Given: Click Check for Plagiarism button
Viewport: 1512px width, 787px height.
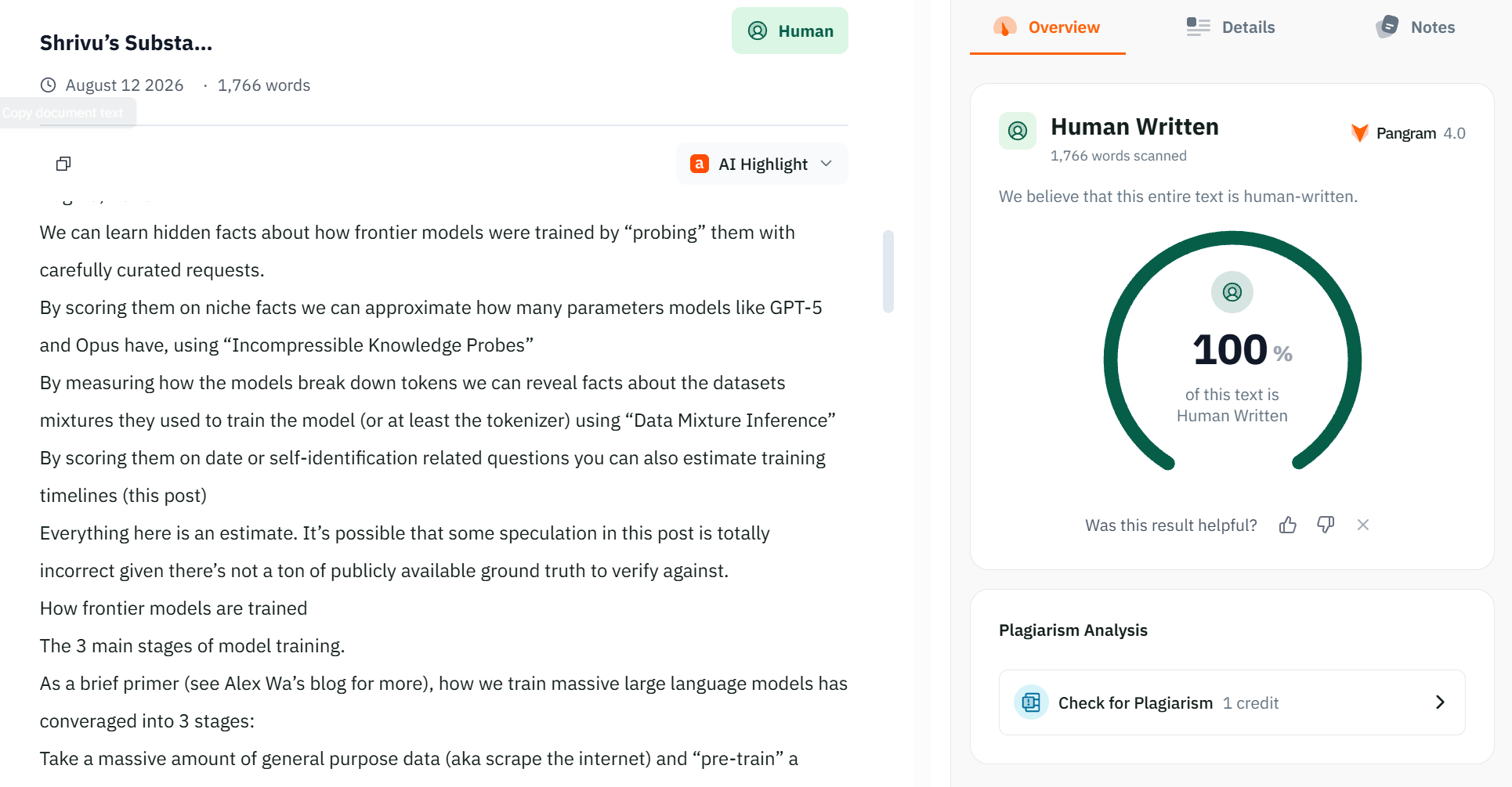Looking at the screenshot, I should (1232, 702).
